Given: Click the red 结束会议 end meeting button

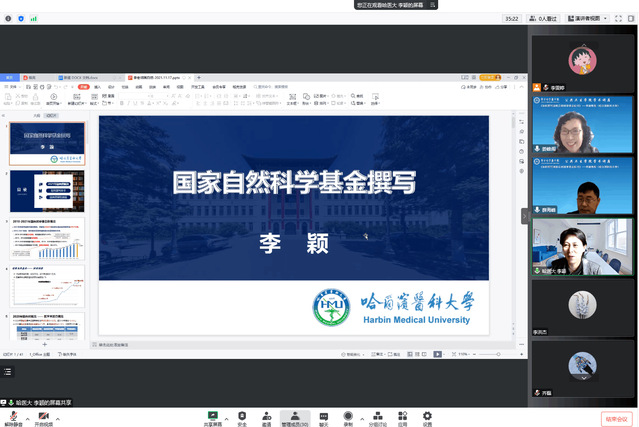Looking at the screenshot, I should click(617, 419).
